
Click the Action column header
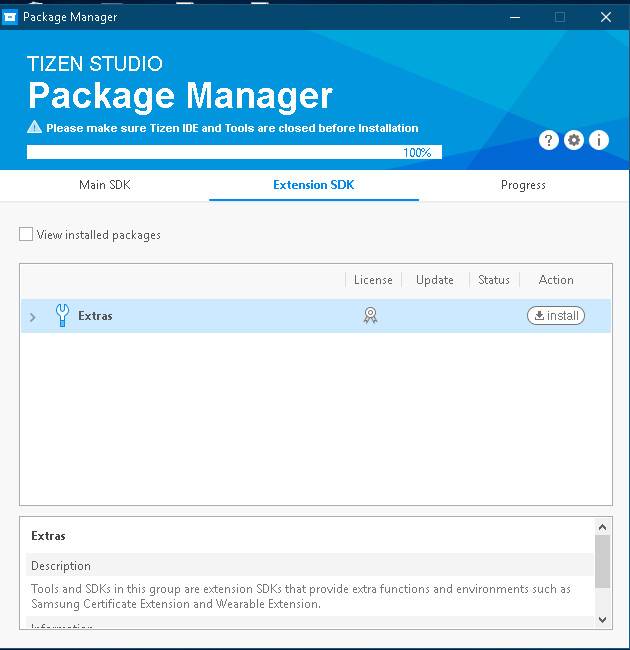click(x=556, y=280)
